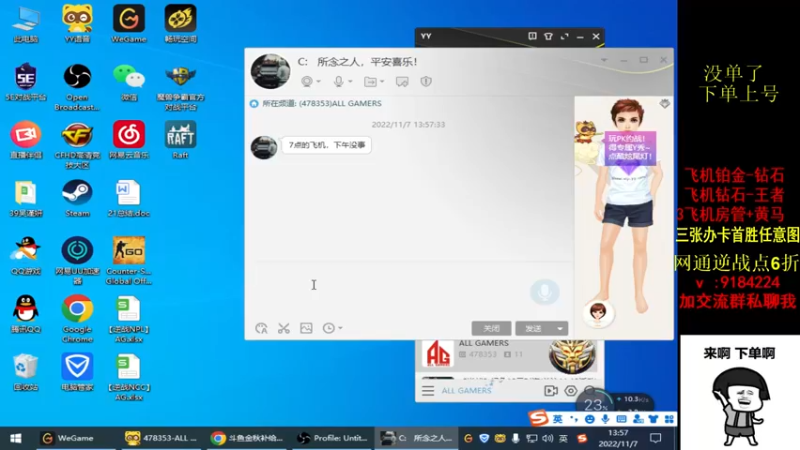Click the diamond icon atop Y秀 panel
The height and width of the screenshot is (450, 800).
coord(664,104)
